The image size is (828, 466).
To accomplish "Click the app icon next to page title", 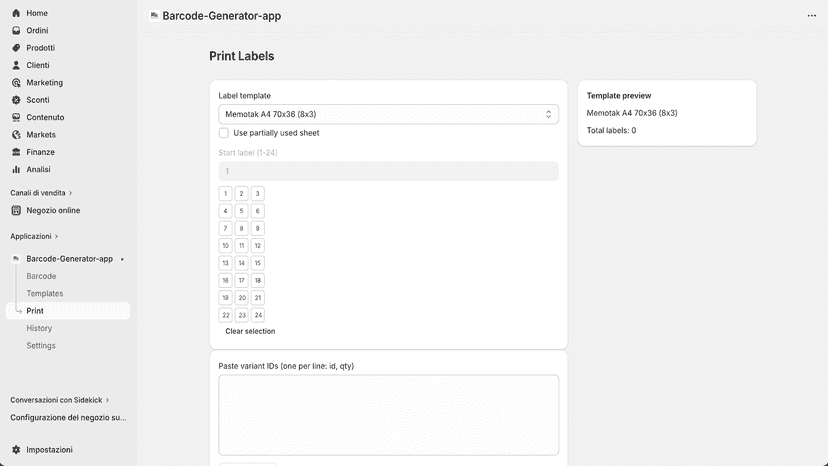I will 154,16.
